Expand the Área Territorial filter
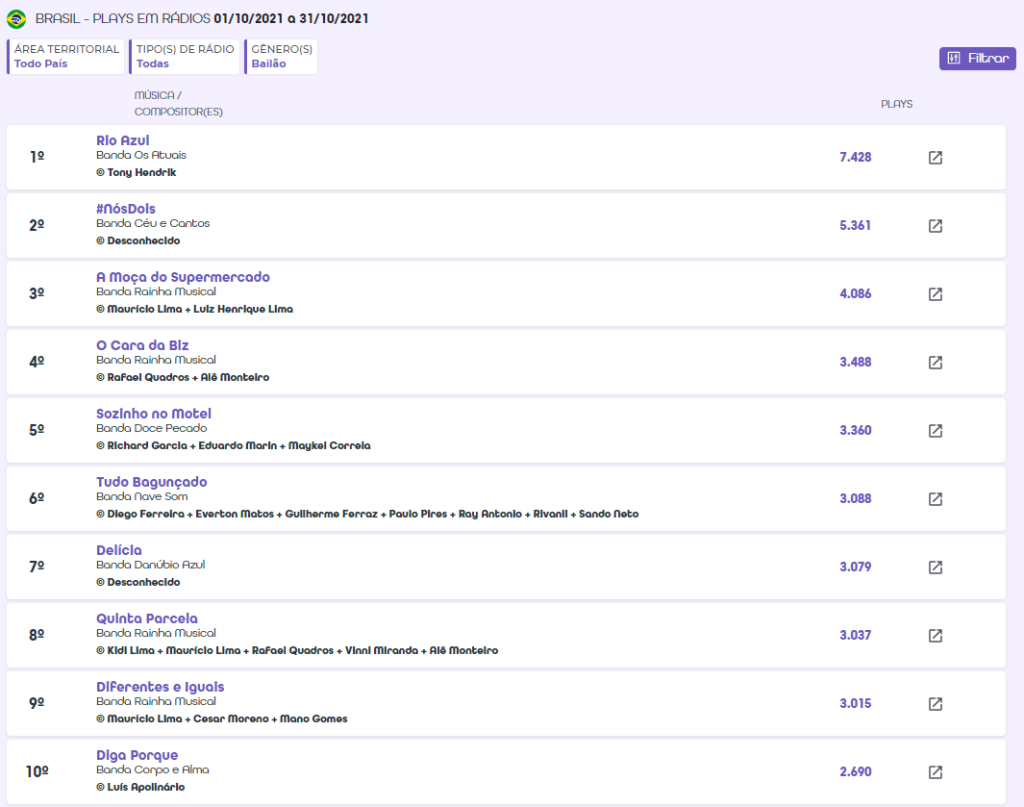This screenshot has height=807, width=1024. coord(66,56)
